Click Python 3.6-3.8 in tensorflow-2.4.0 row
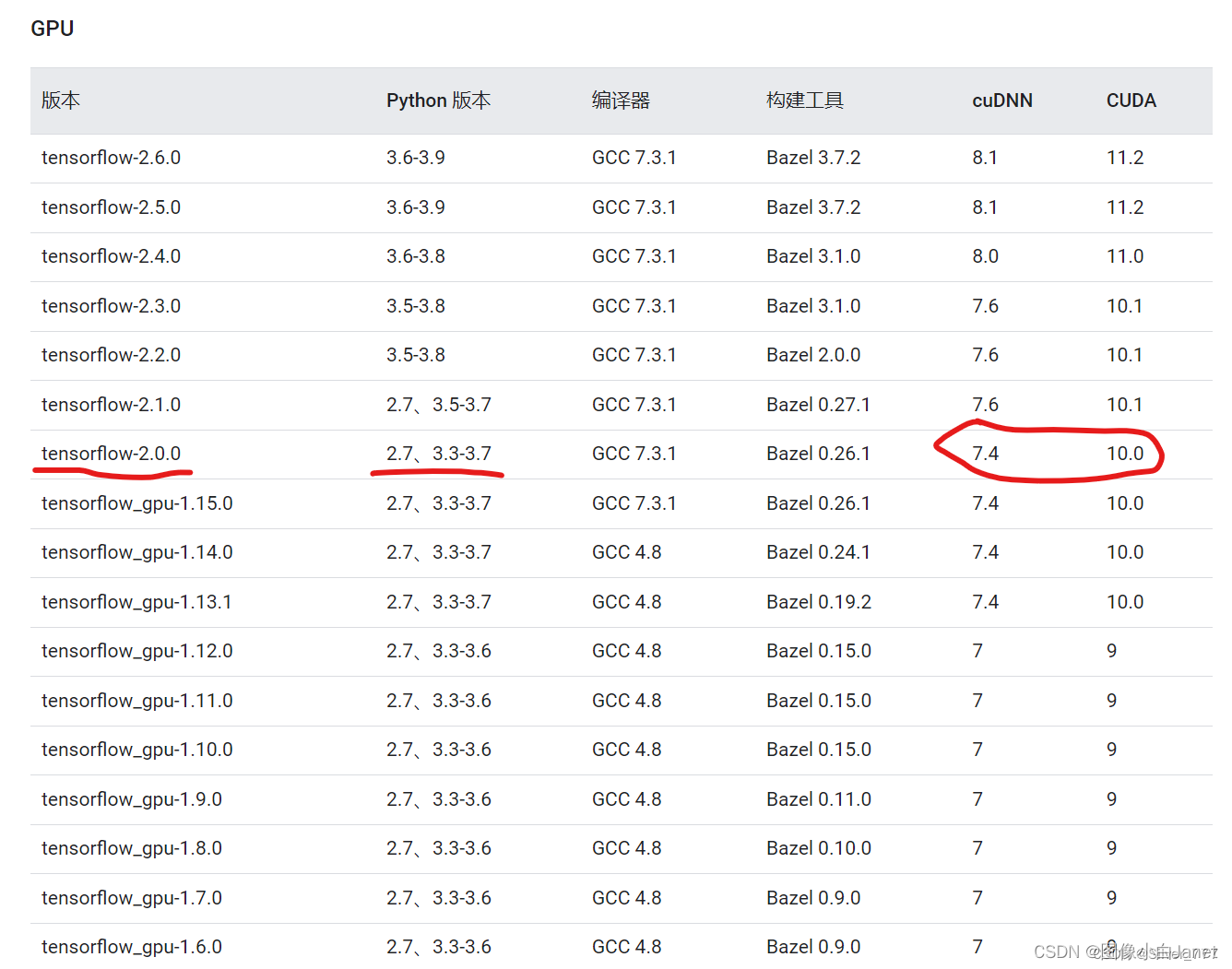This screenshot has width=1232, height=969. click(416, 256)
